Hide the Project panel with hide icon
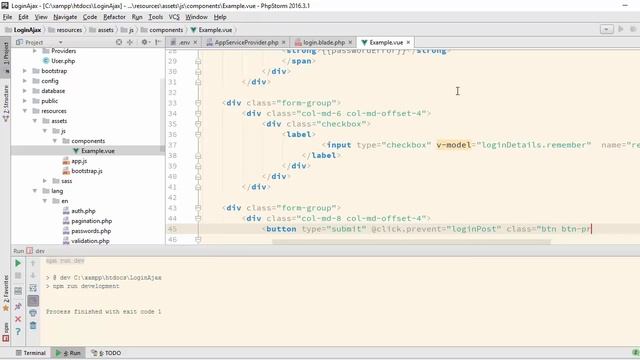This screenshot has height=360, width=640. pyautogui.click(x=158, y=42)
